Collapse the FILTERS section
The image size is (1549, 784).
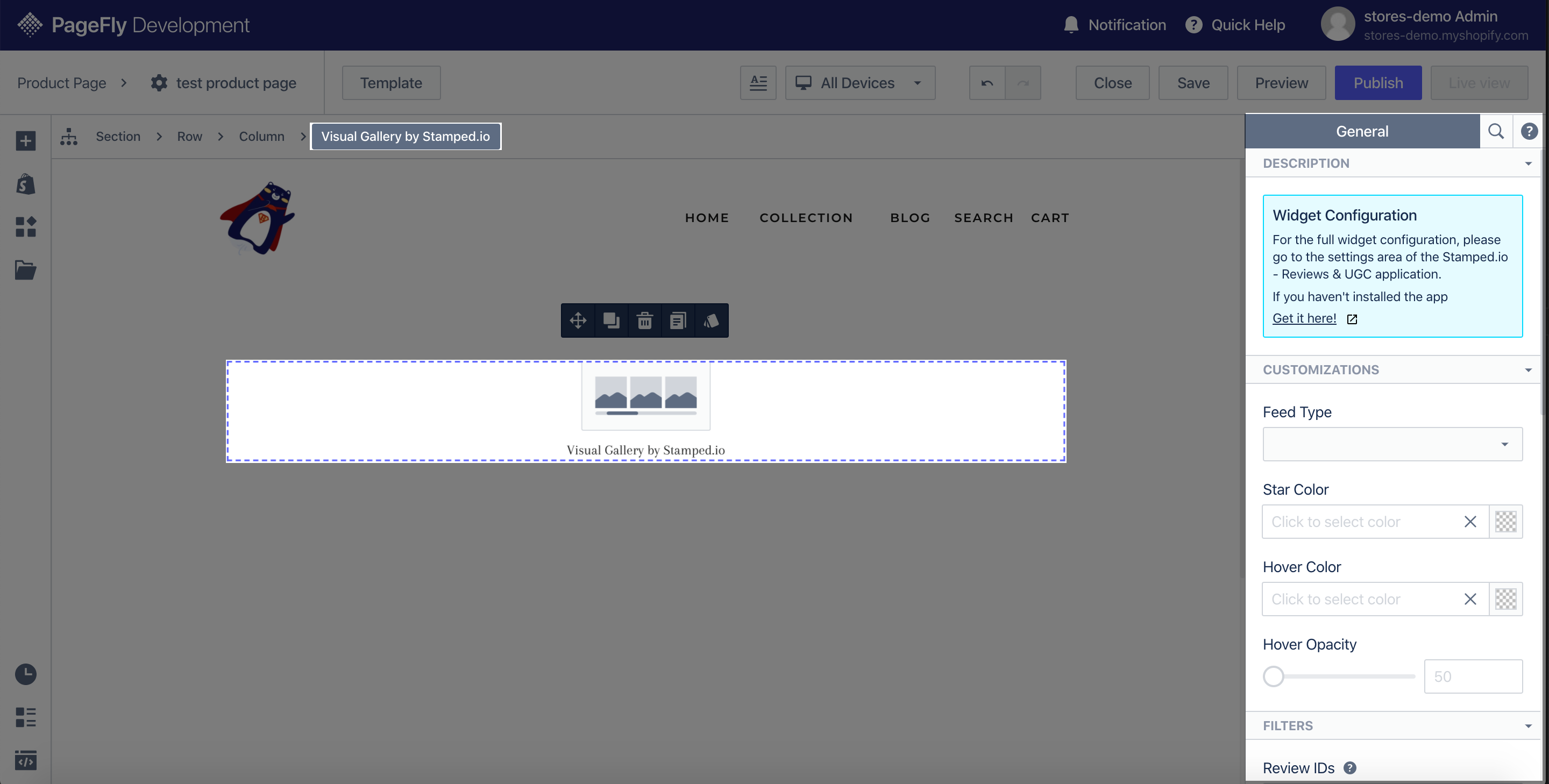tap(1392, 726)
